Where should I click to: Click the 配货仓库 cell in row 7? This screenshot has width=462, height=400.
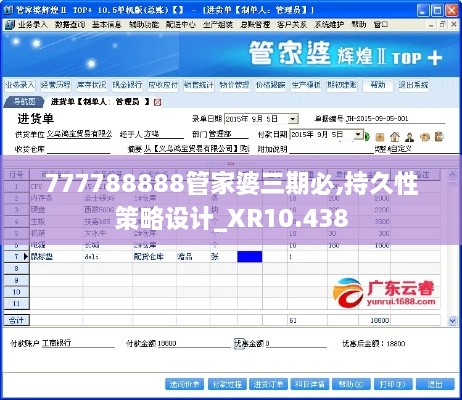click(154, 257)
